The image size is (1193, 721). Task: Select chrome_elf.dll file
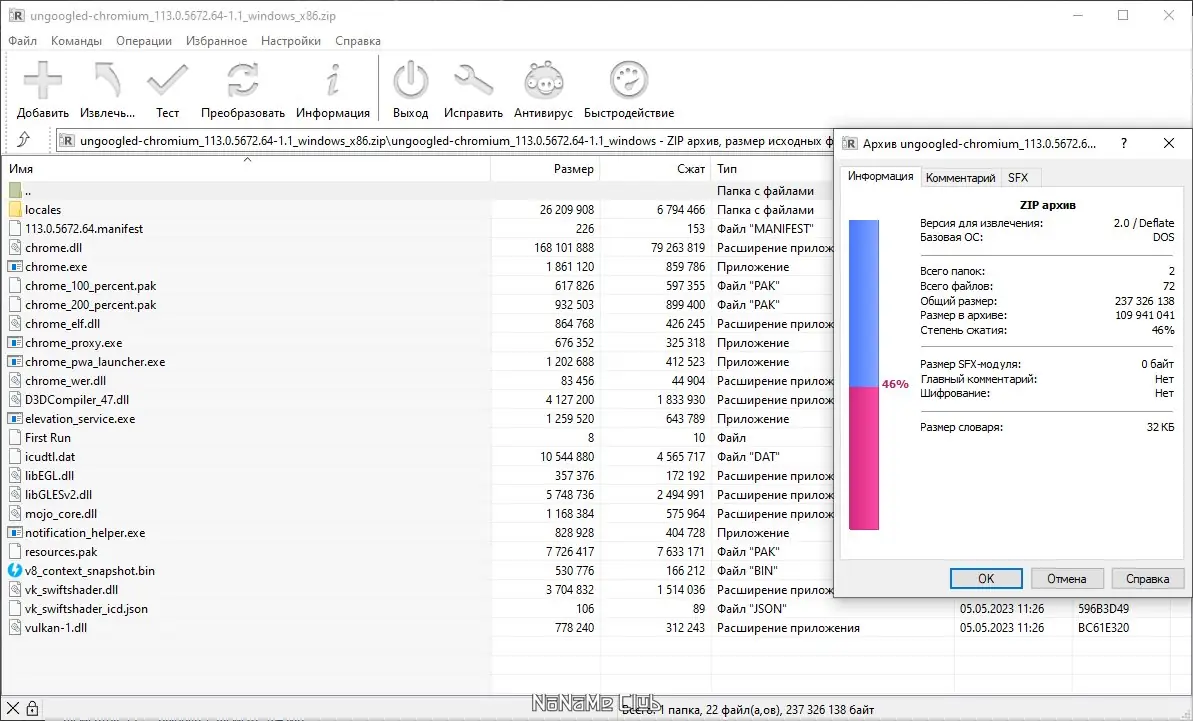(x=62, y=324)
